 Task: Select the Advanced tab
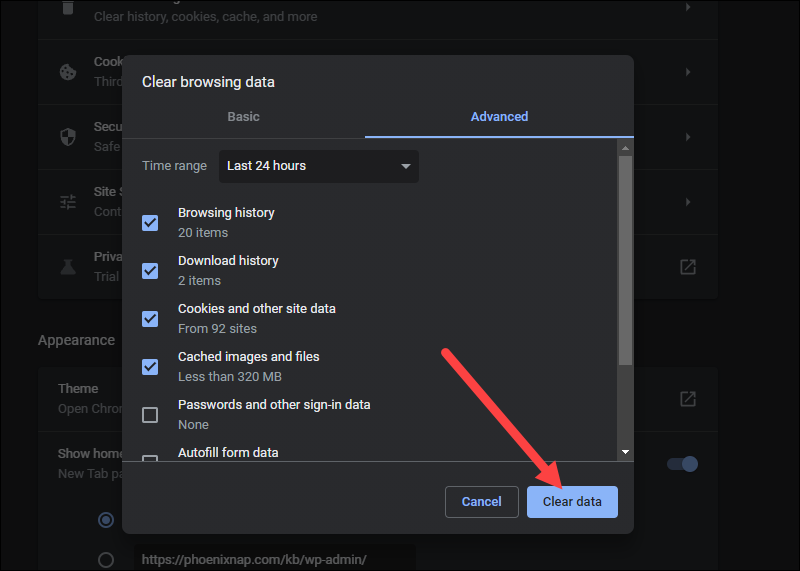(499, 117)
